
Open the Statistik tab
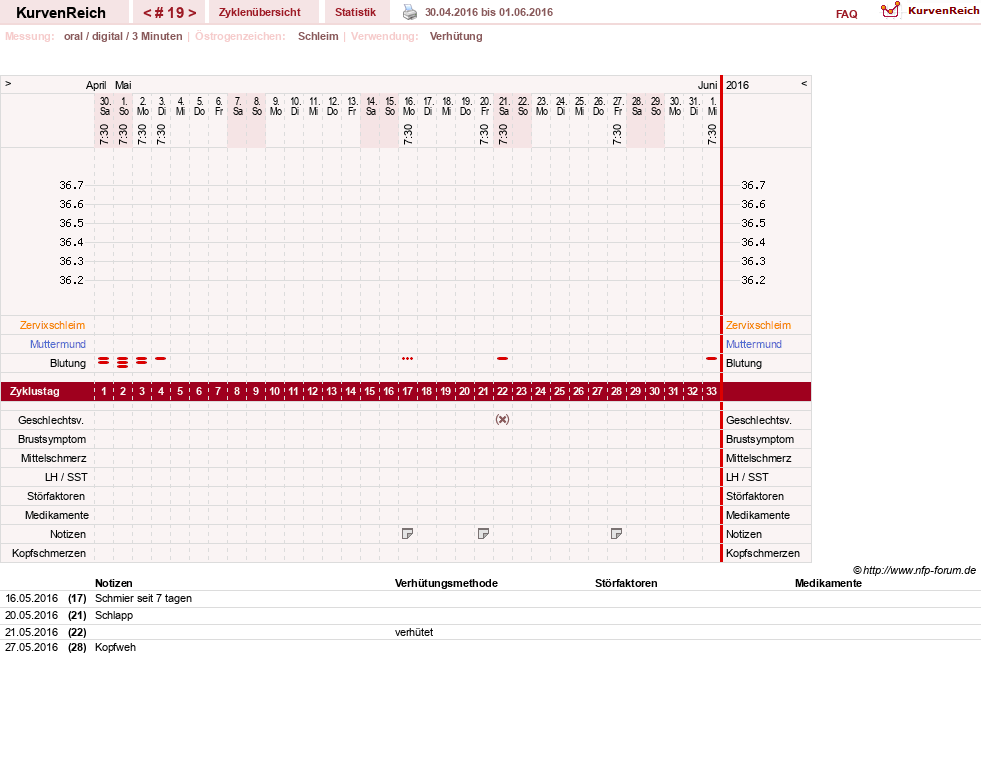[x=355, y=12]
